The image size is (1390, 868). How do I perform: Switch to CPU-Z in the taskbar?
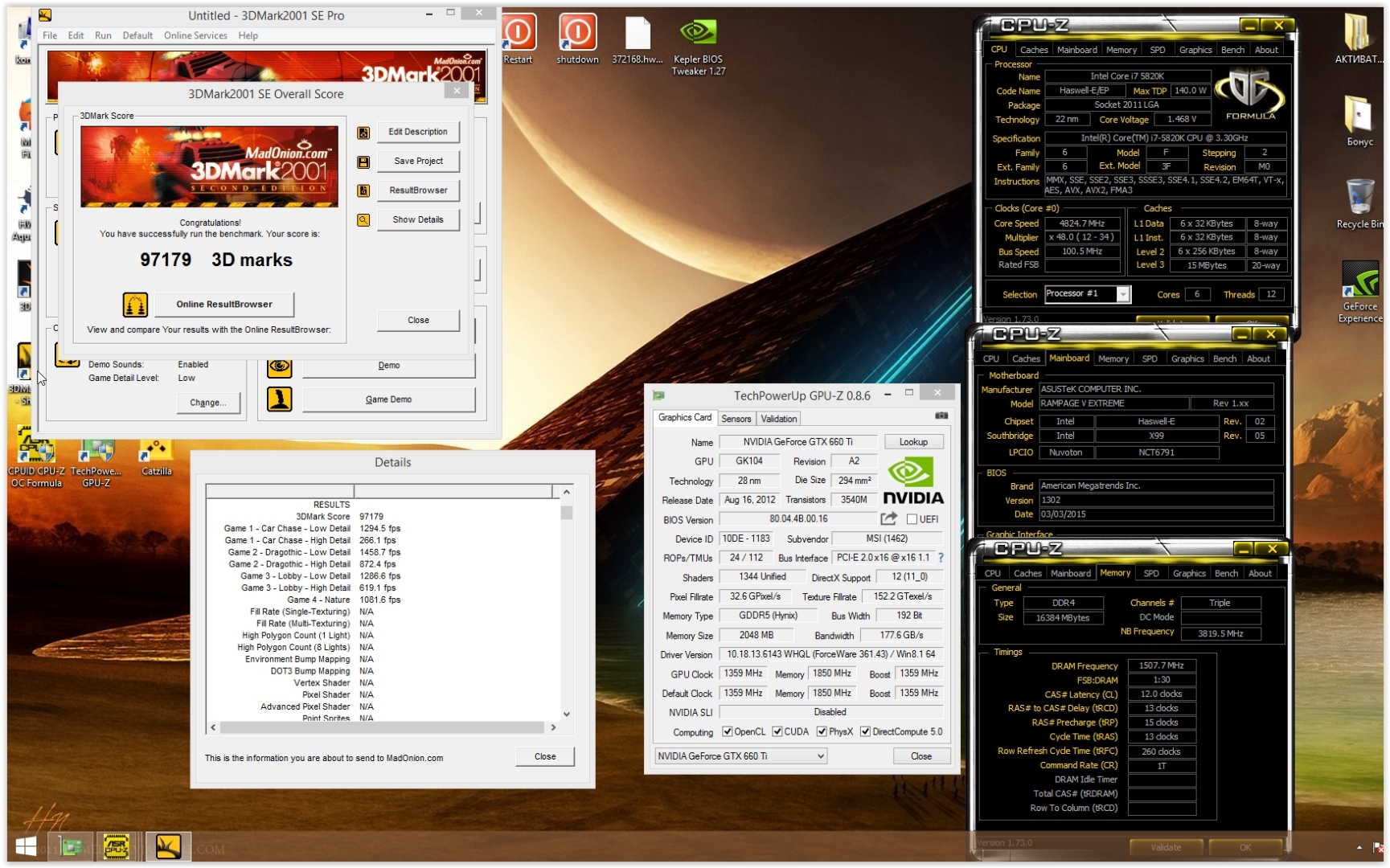point(117,846)
